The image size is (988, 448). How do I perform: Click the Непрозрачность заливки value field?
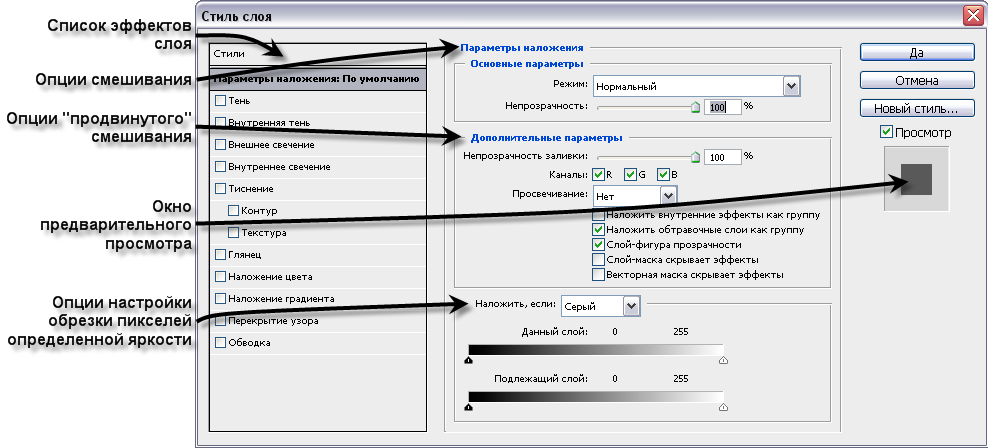723,157
